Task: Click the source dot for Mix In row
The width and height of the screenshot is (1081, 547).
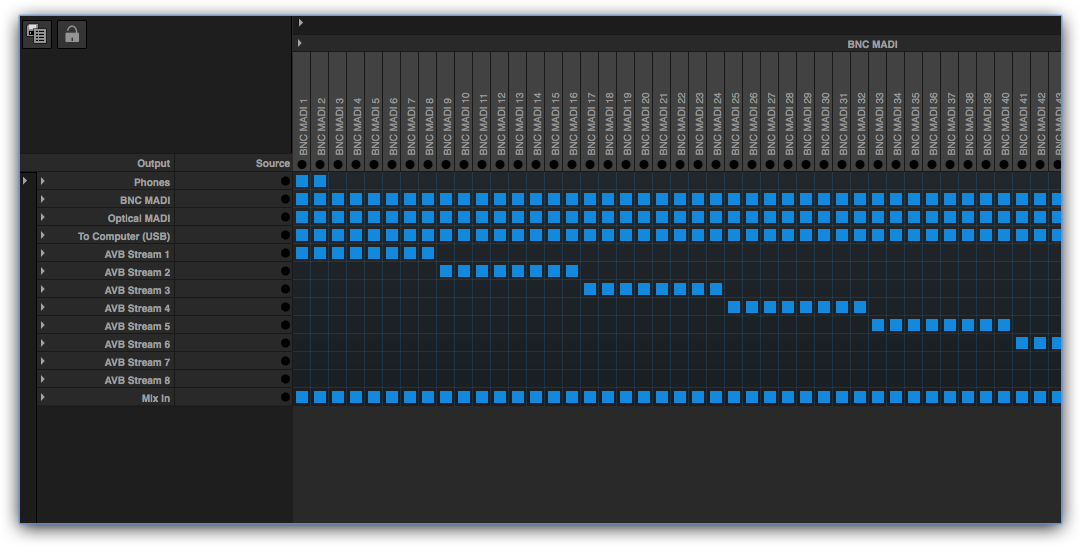Action: 285,398
